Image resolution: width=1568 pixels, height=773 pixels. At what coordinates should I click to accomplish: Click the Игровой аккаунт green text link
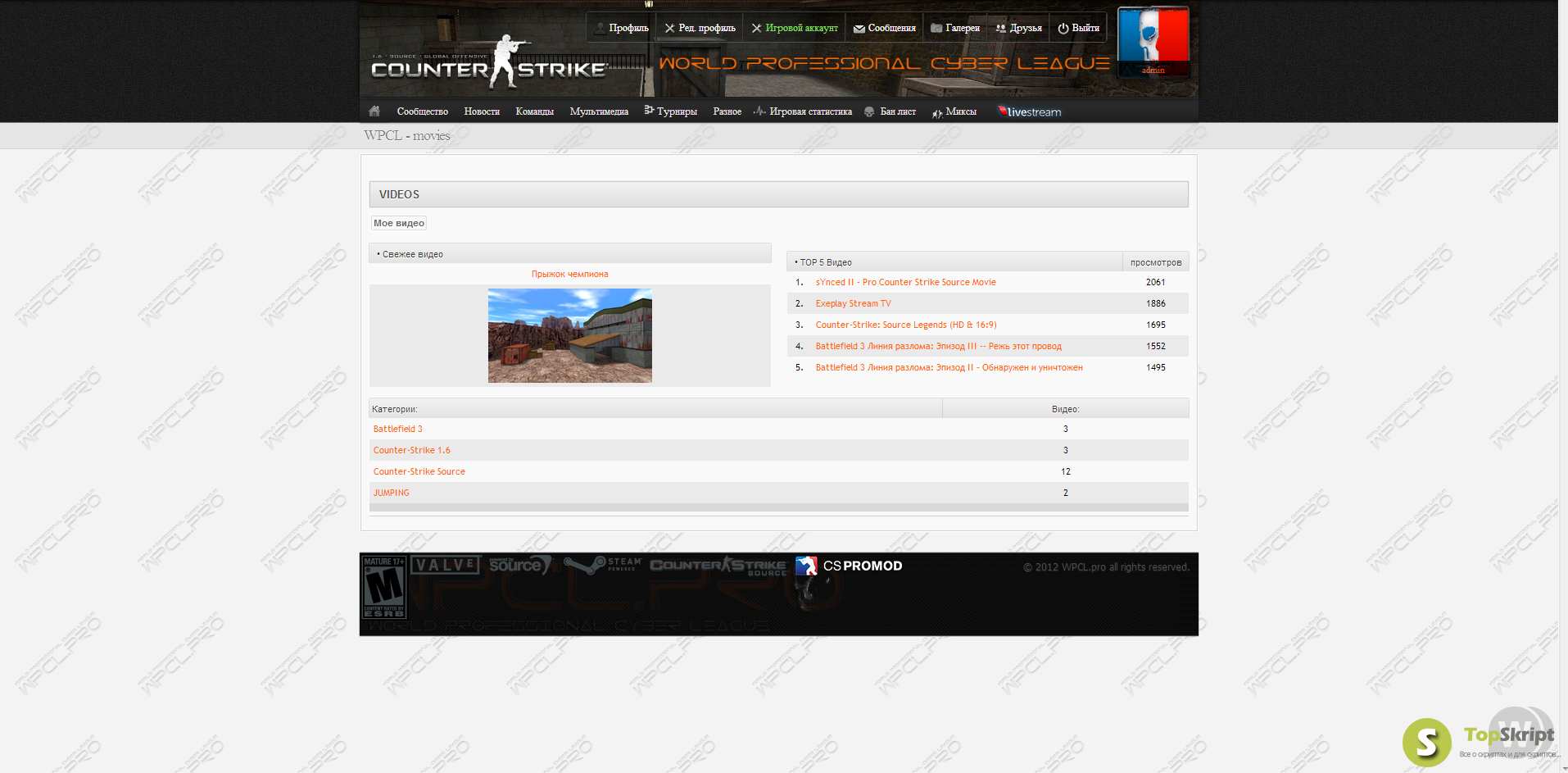(x=801, y=28)
